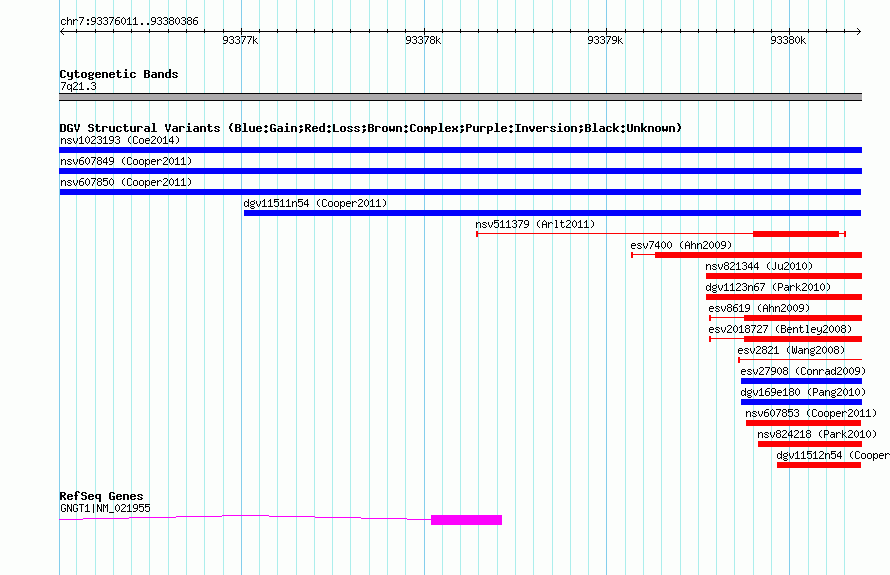
Task: Select the nsv607853 (Cooper2011) red bar
Action: pos(803,423)
